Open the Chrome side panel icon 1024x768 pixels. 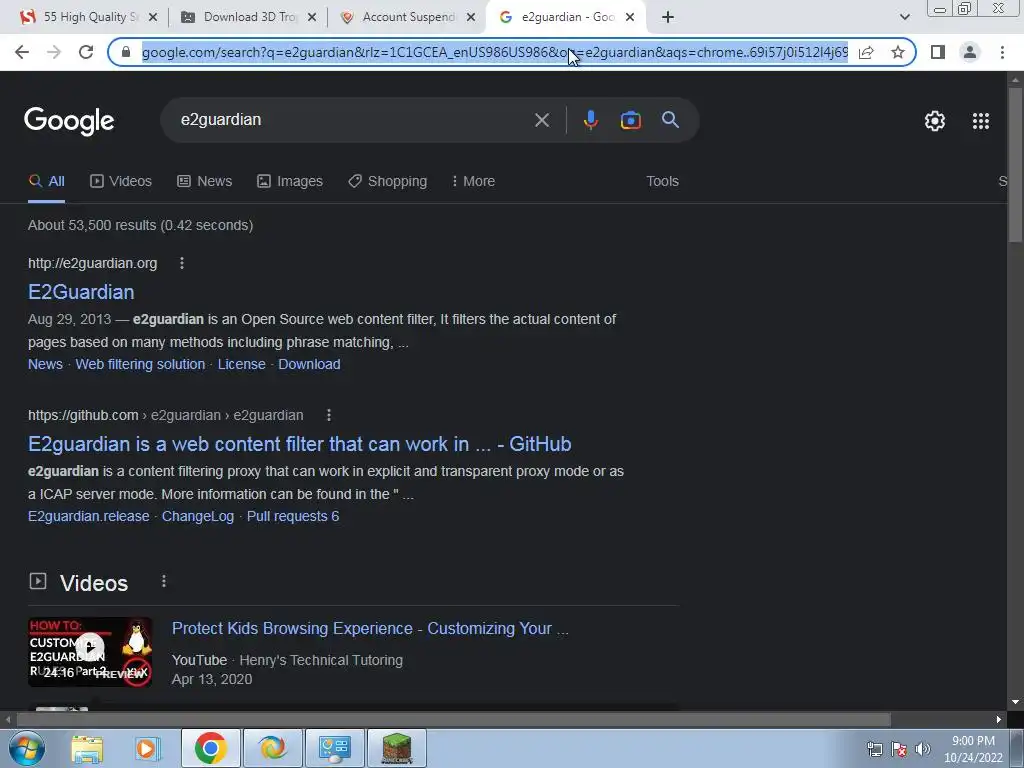(938, 52)
